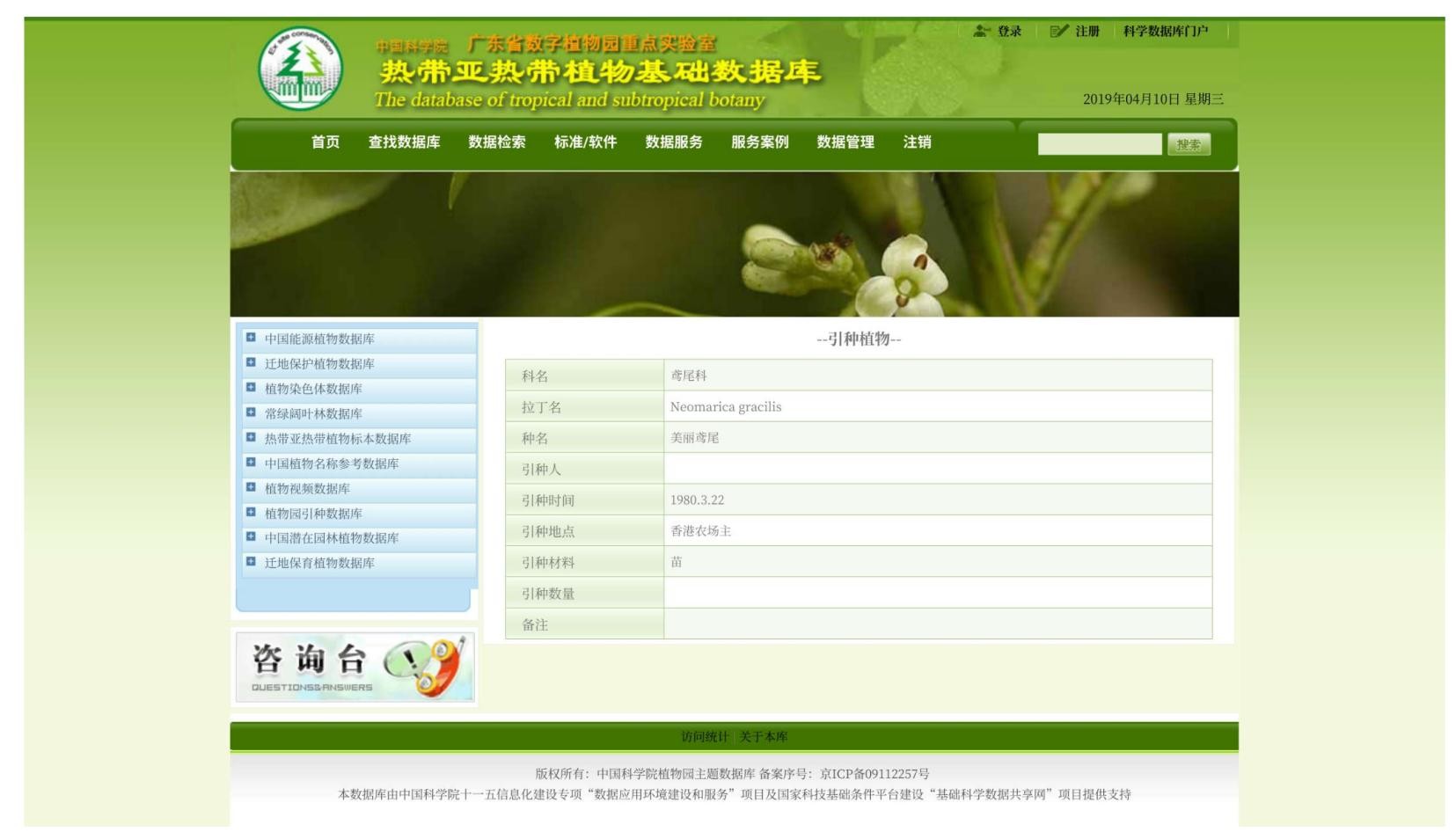Select 服务案例 in navigation bar
Image resolution: width=1456 pixels, height=832 pixels.
[759, 142]
